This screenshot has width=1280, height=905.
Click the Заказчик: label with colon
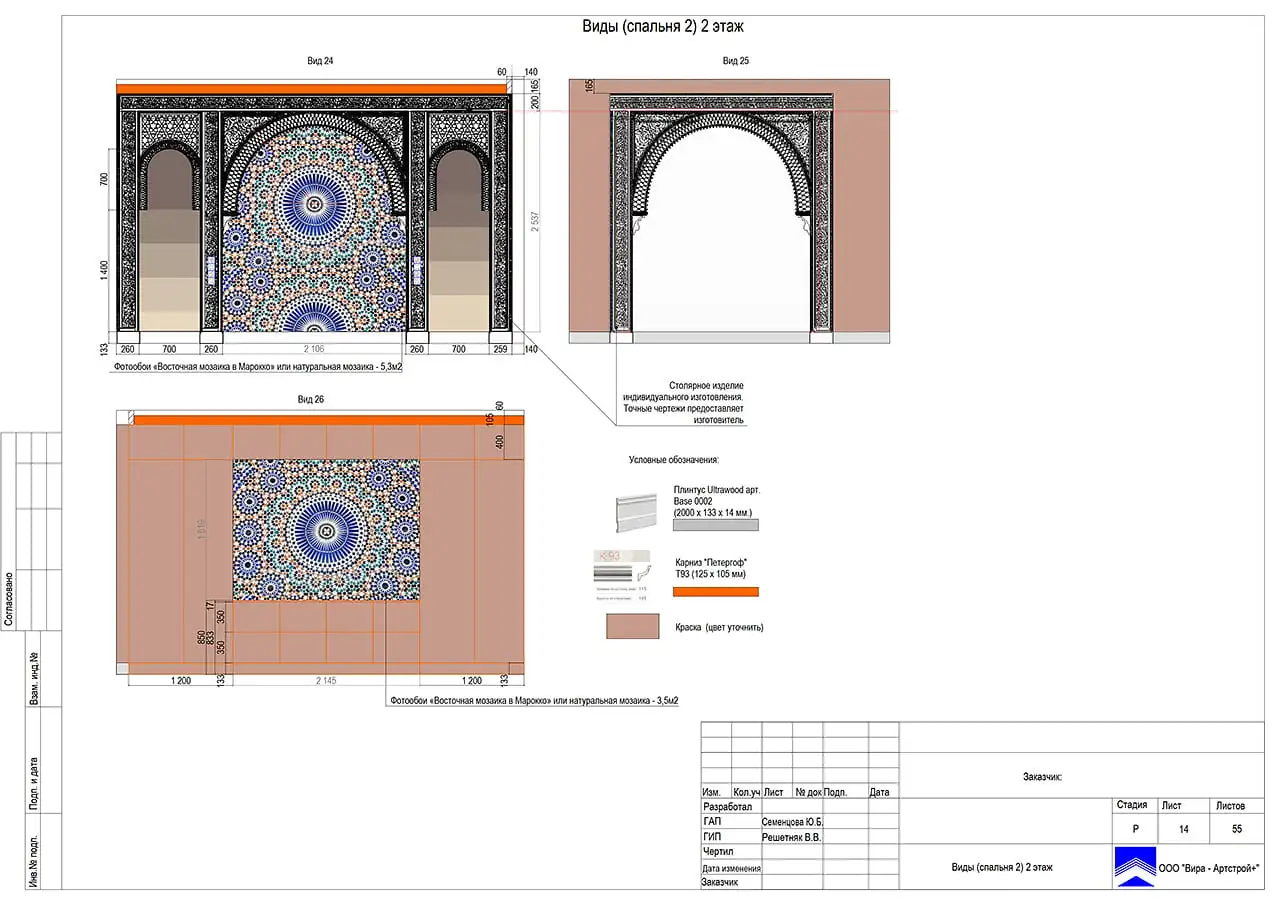[1042, 776]
